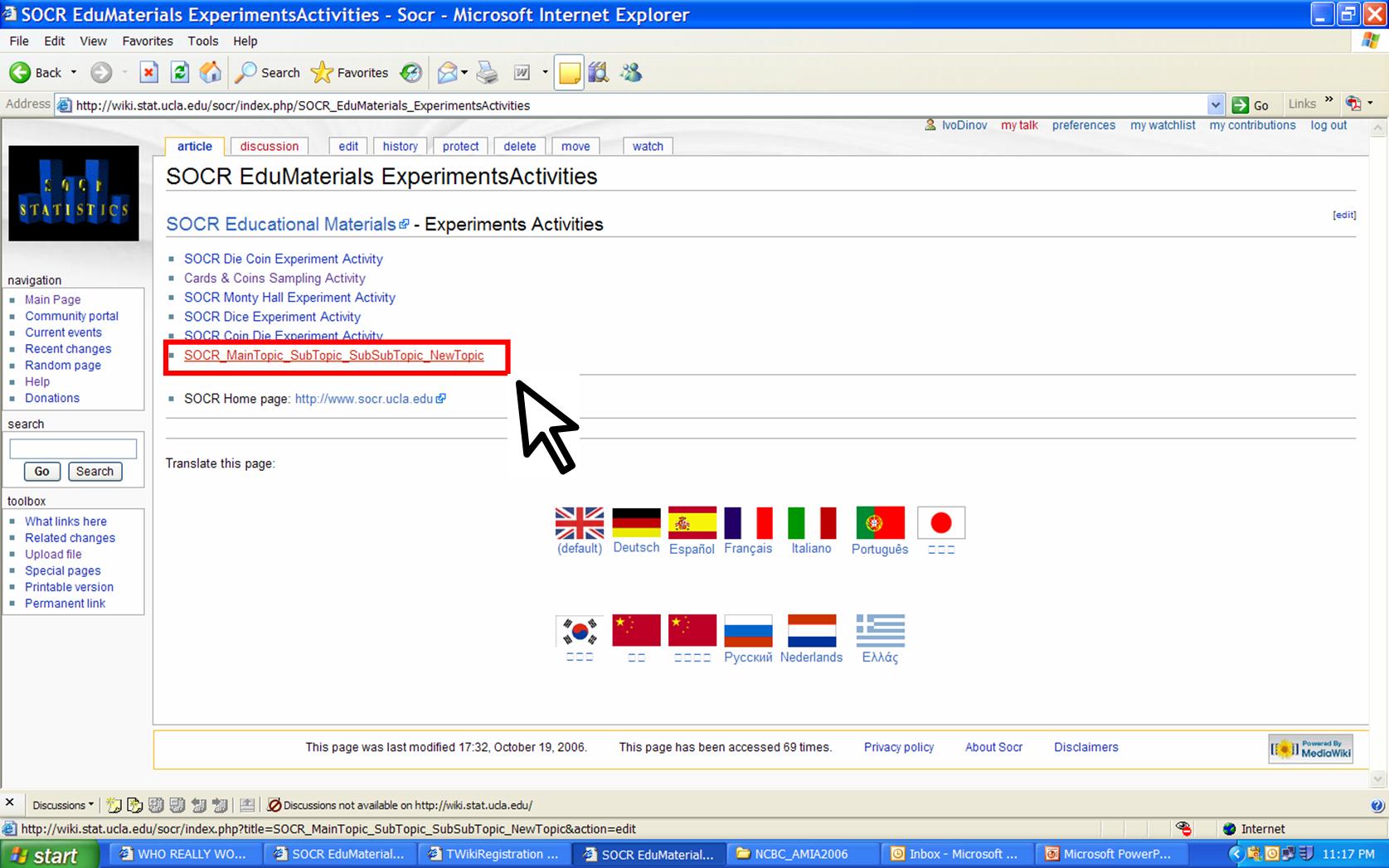Expand the Mail toolbar dropdown arrow
The image size is (1389, 868).
464,73
